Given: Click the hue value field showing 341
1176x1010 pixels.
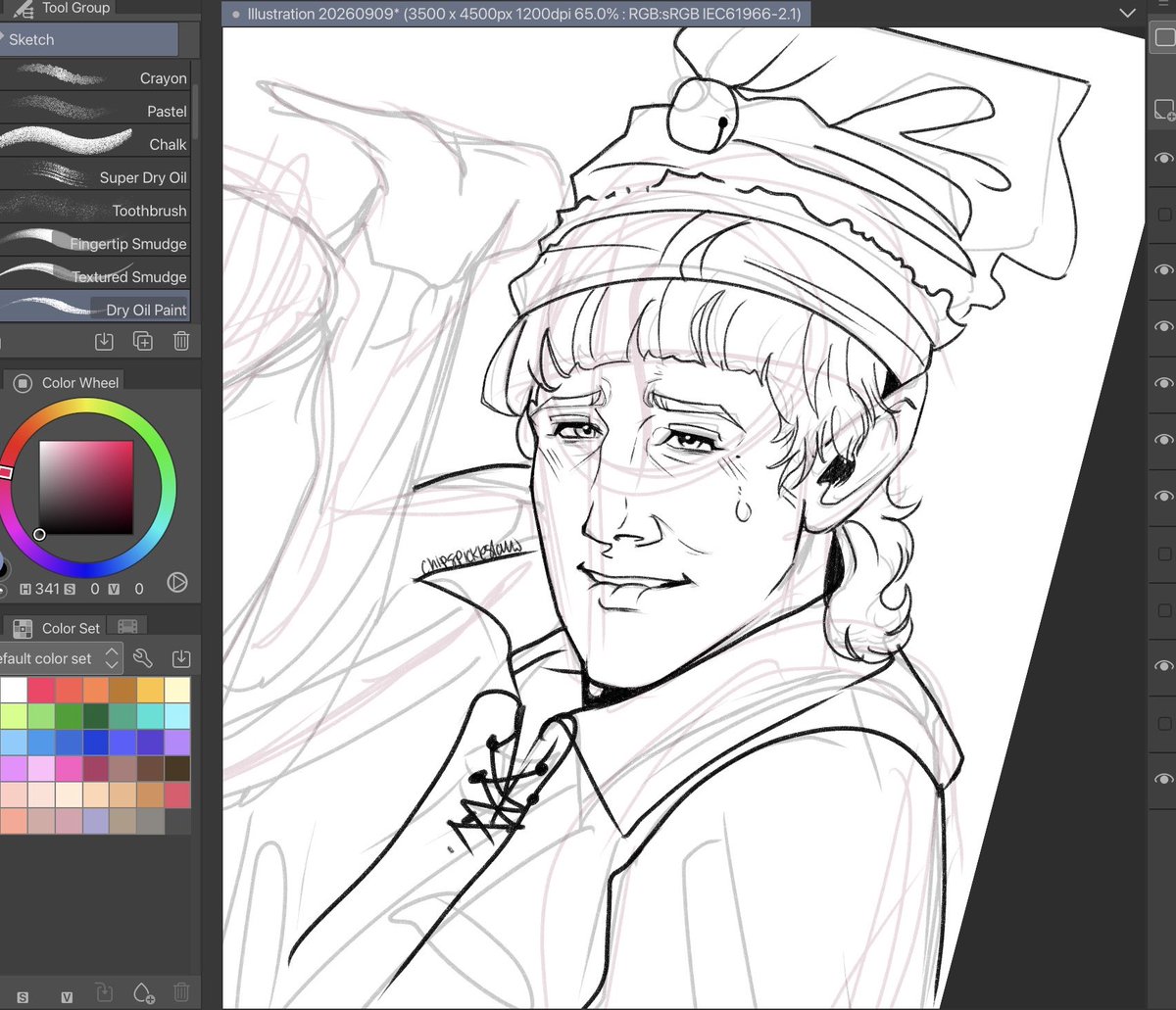Looking at the screenshot, I should pyautogui.click(x=46, y=589).
